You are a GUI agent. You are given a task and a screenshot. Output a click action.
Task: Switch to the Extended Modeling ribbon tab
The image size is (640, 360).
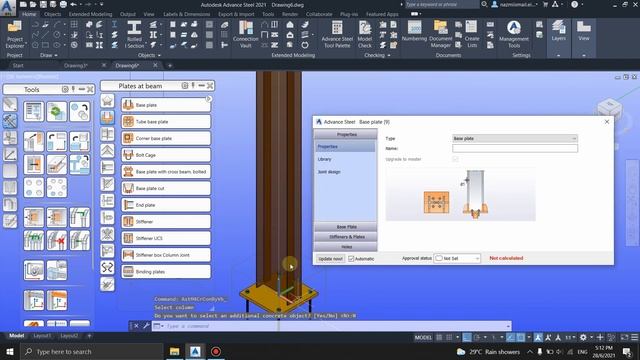[90, 14]
